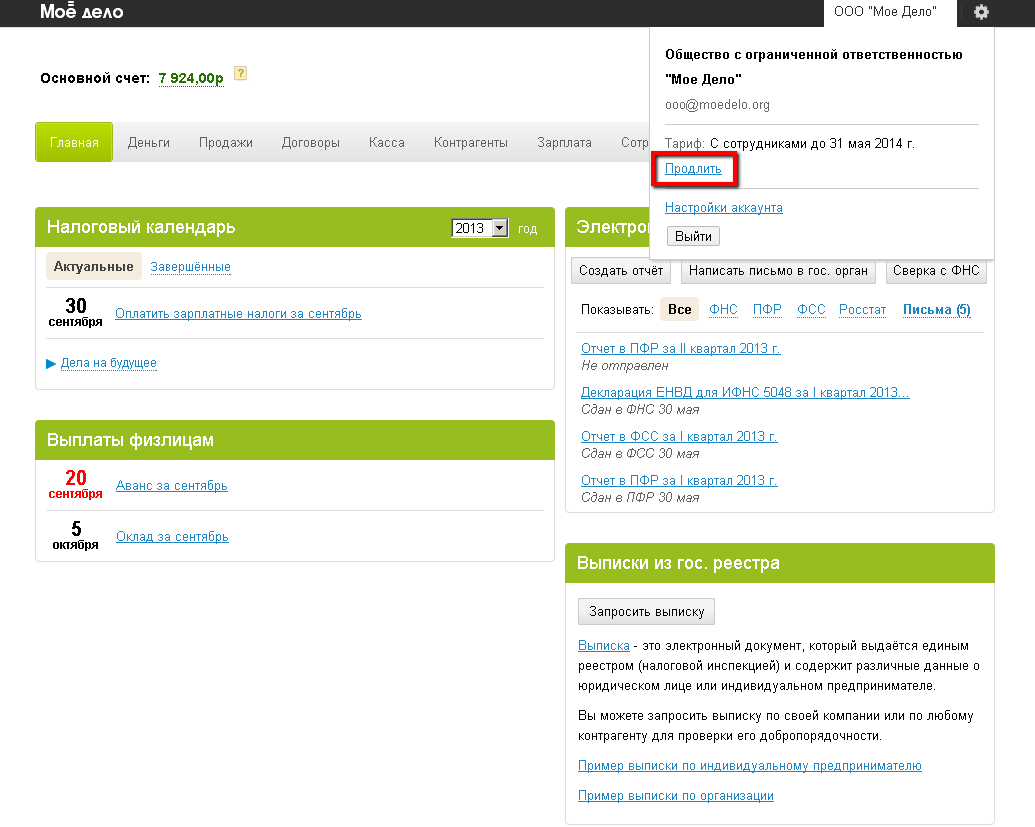The height and width of the screenshot is (827, 1035).
Task: Open Оклад за сентябрь payment
Action: pos(172,537)
